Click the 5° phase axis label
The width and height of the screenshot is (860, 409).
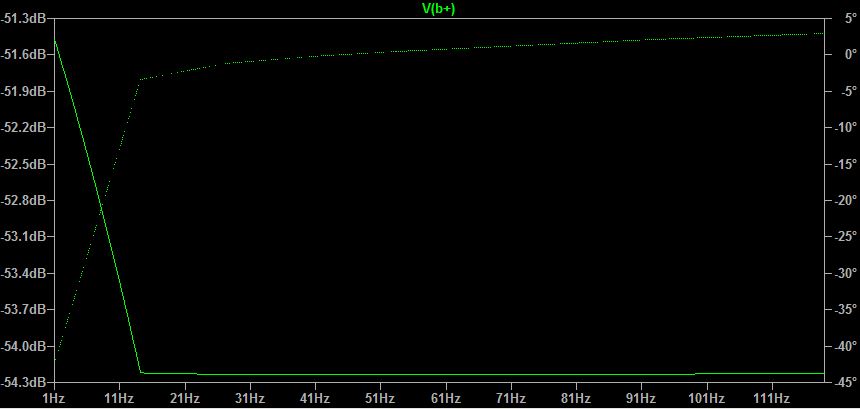[851, 19]
